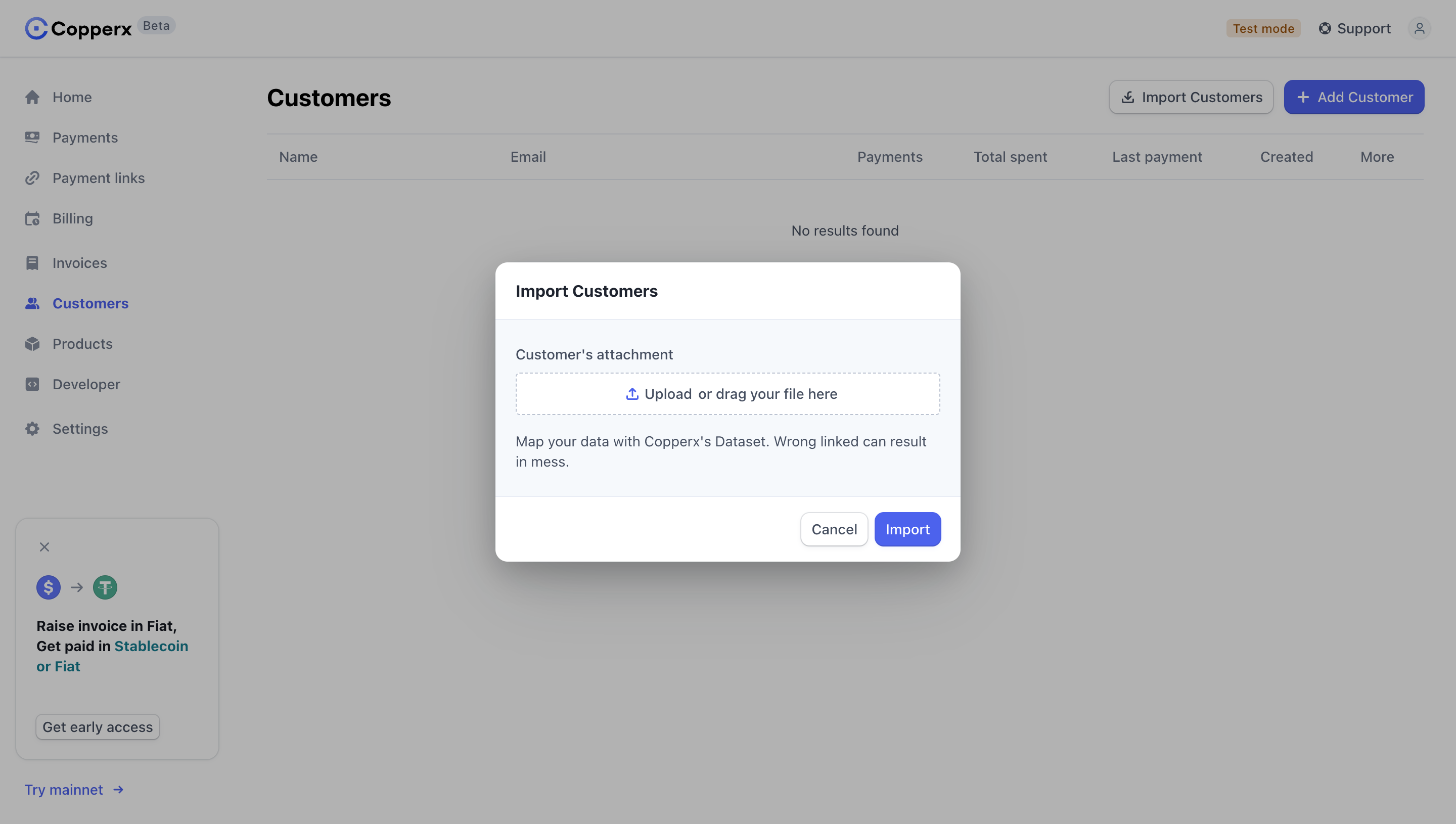Click the Products cube icon
This screenshot has width=1456, height=824.
32,344
